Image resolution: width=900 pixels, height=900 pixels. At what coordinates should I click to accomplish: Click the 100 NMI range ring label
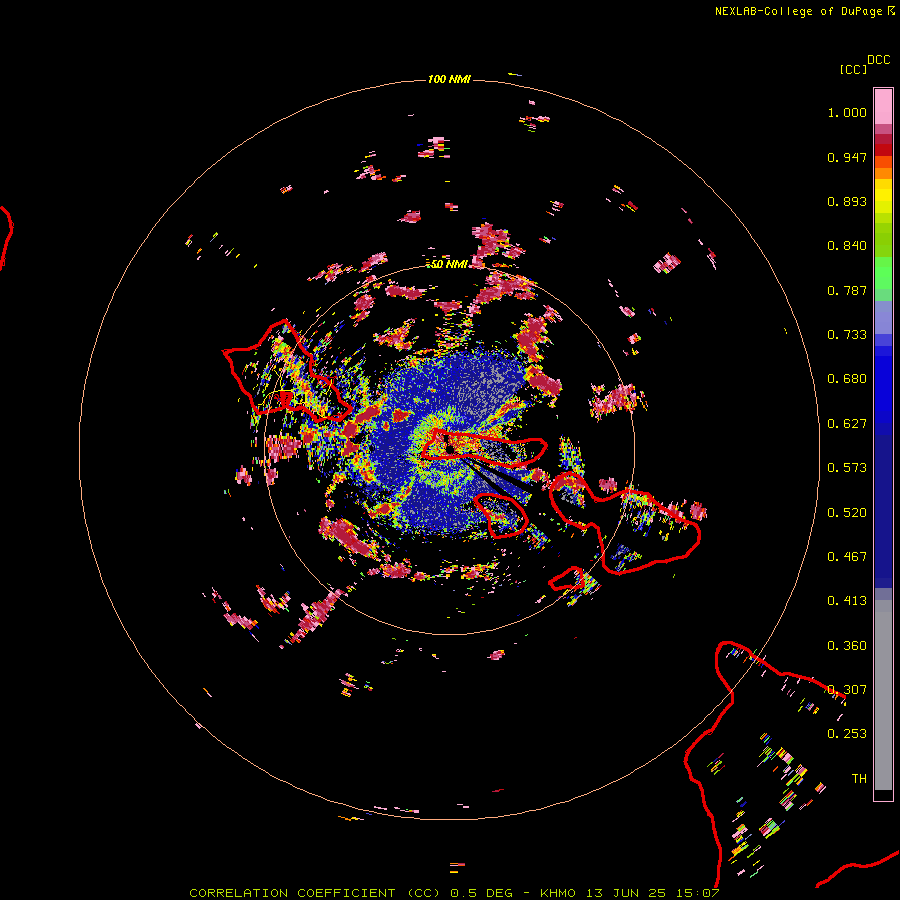click(449, 79)
